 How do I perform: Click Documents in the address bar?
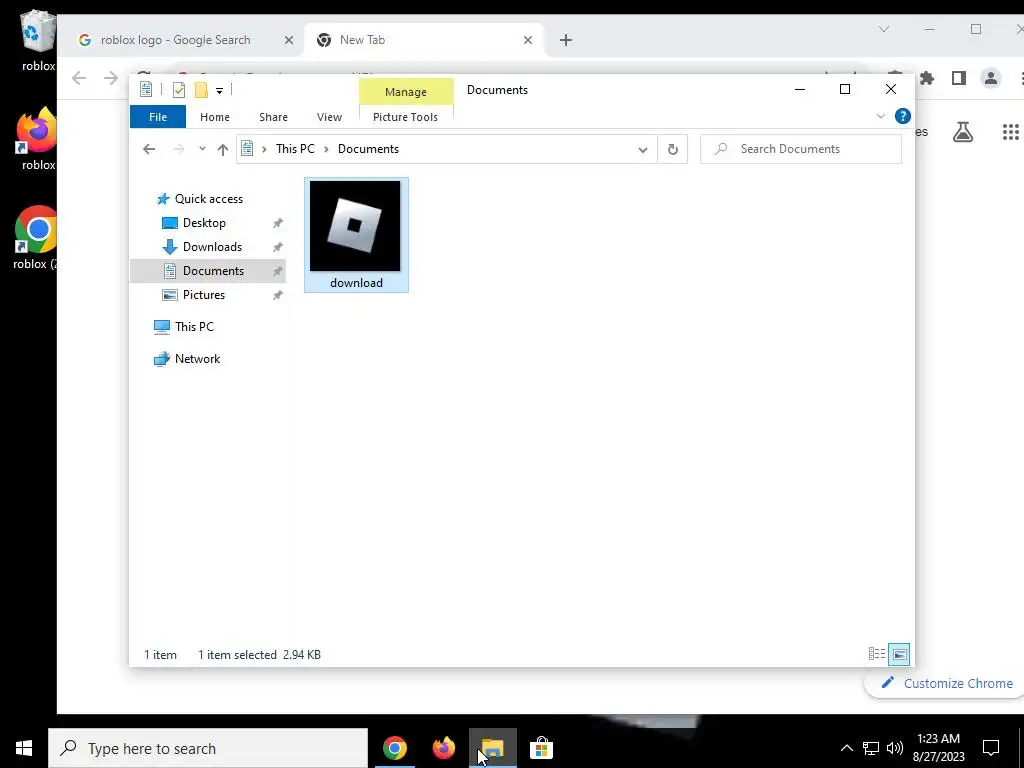coord(368,149)
